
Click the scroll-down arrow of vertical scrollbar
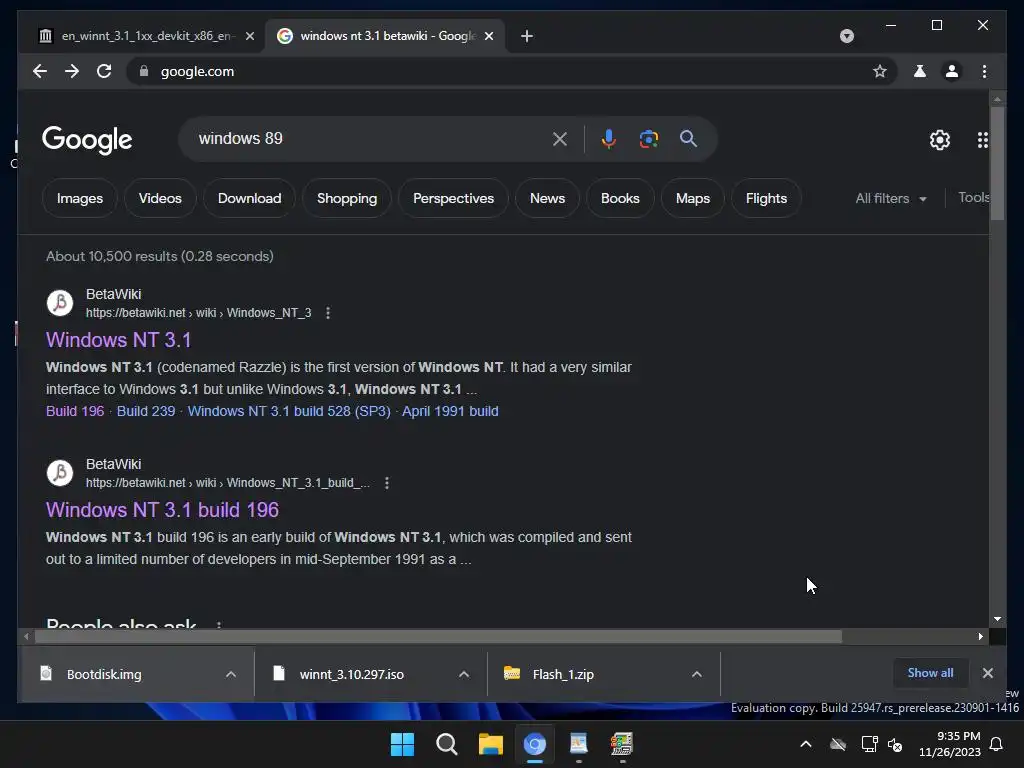[997, 618]
